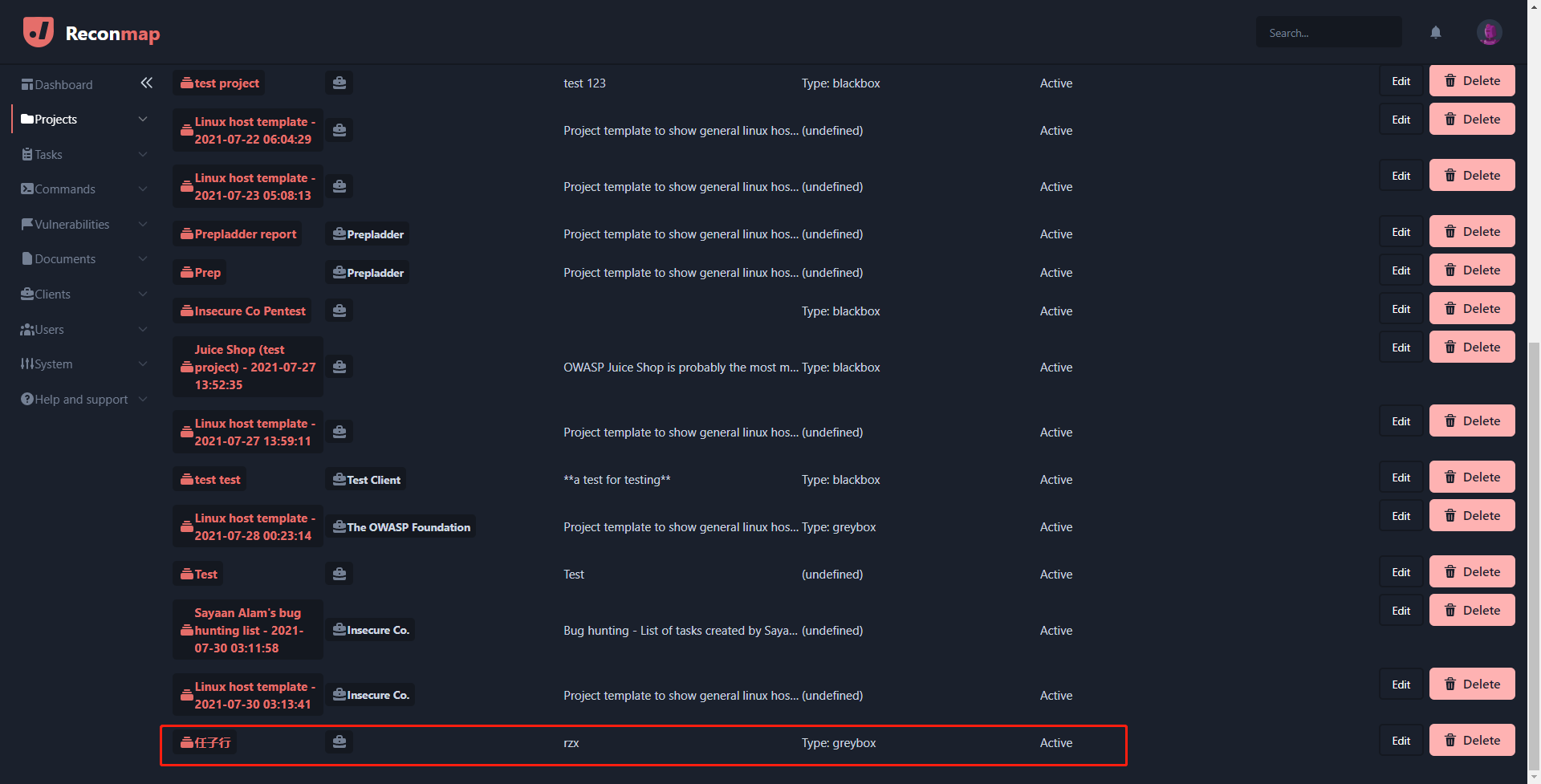Expand the Projects menu chevron
Screen dimensions: 1541x784
(x=143, y=120)
